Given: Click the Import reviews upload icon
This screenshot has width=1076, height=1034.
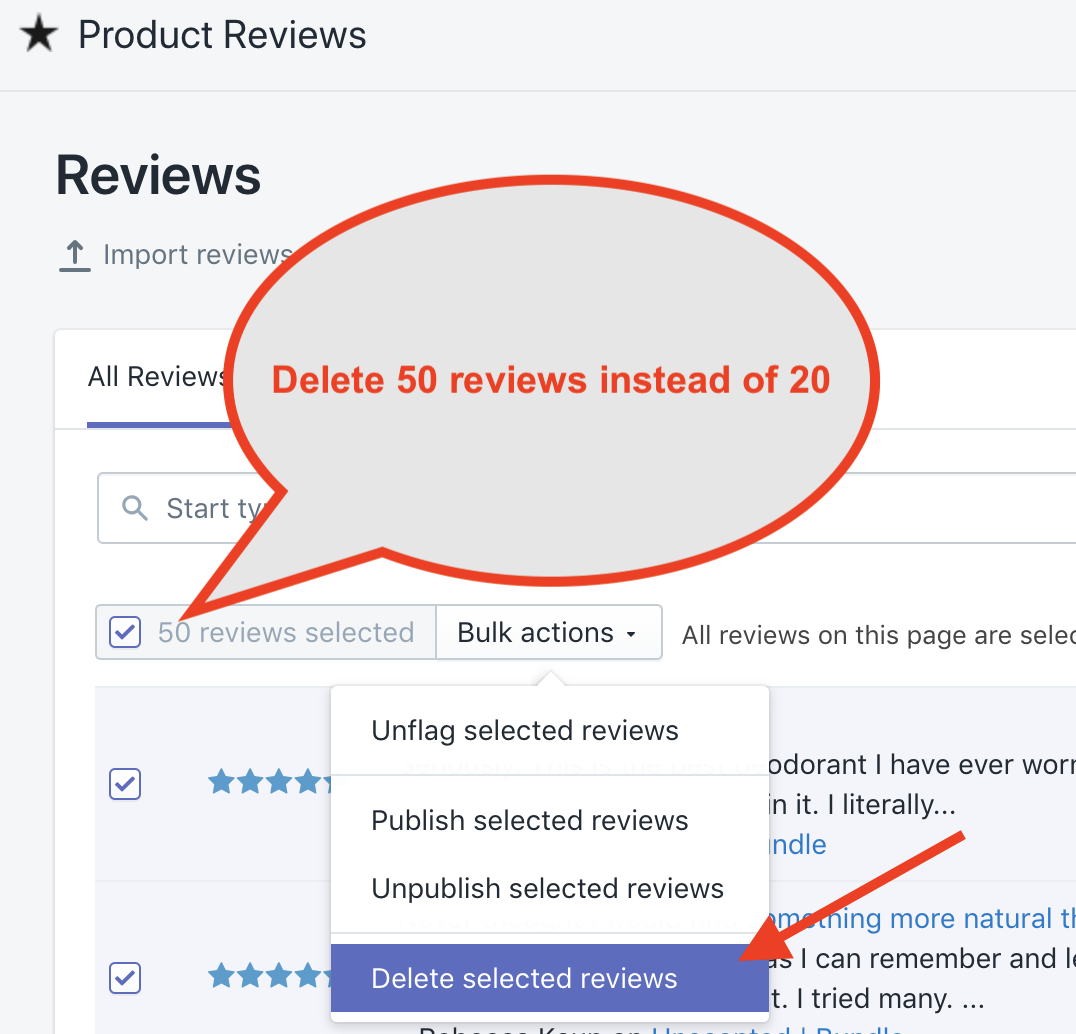Looking at the screenshot, I should coord(75,256).
